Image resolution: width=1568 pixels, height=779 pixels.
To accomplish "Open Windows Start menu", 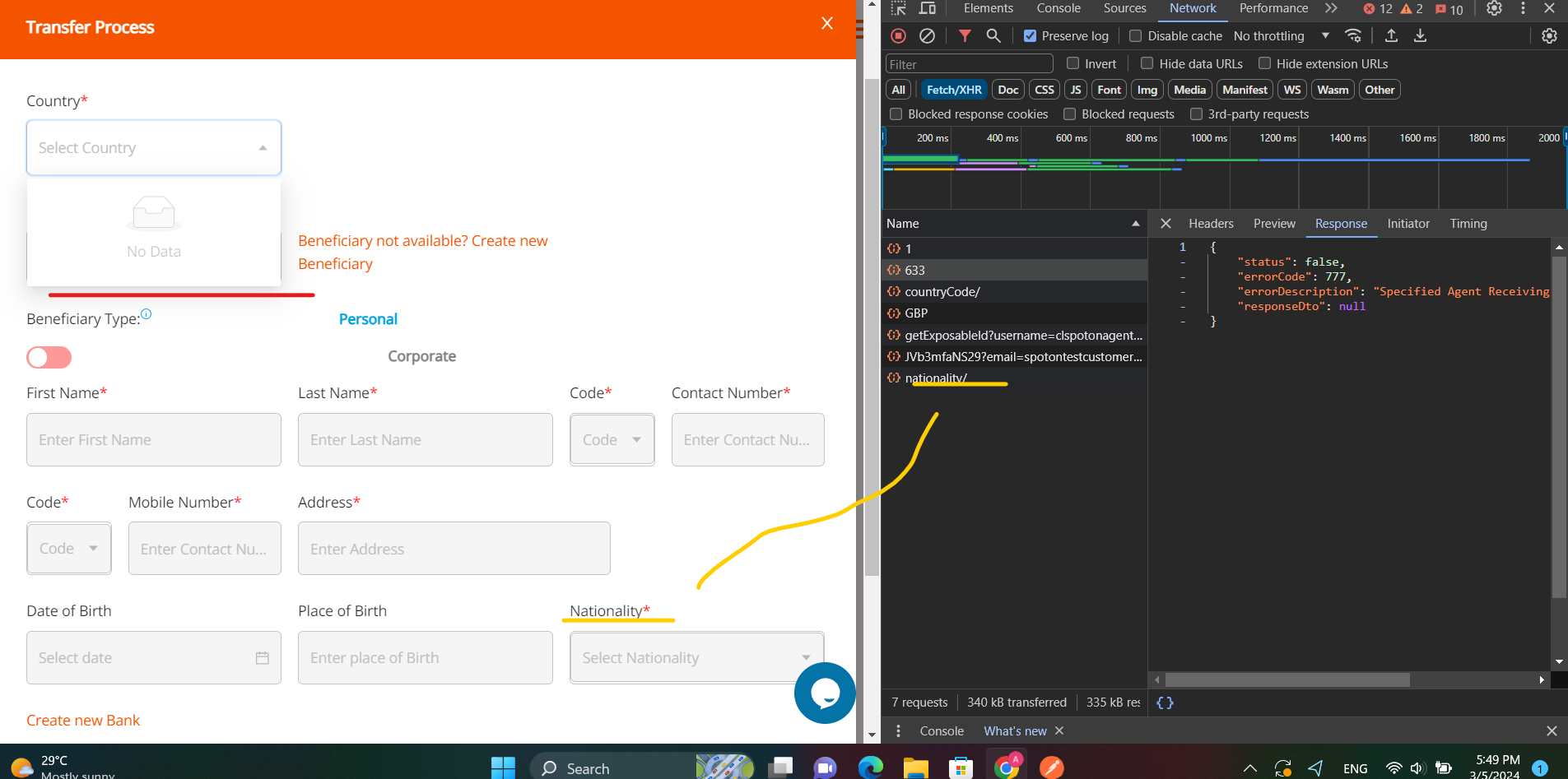I will pos(503,767).
